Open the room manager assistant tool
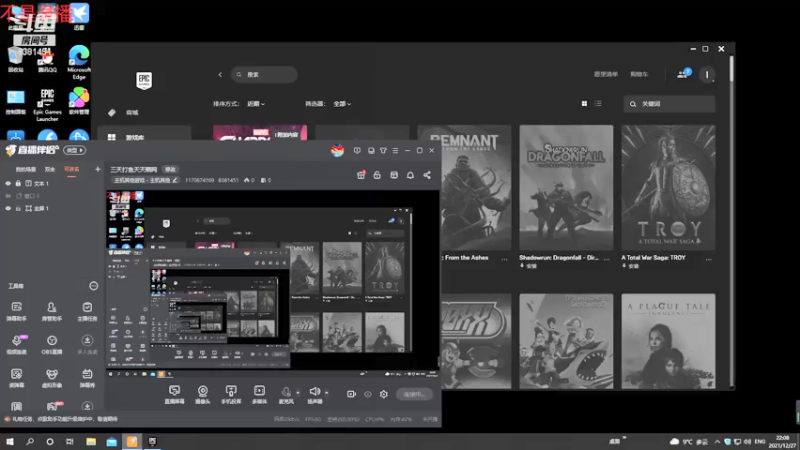 pos(52,311)
